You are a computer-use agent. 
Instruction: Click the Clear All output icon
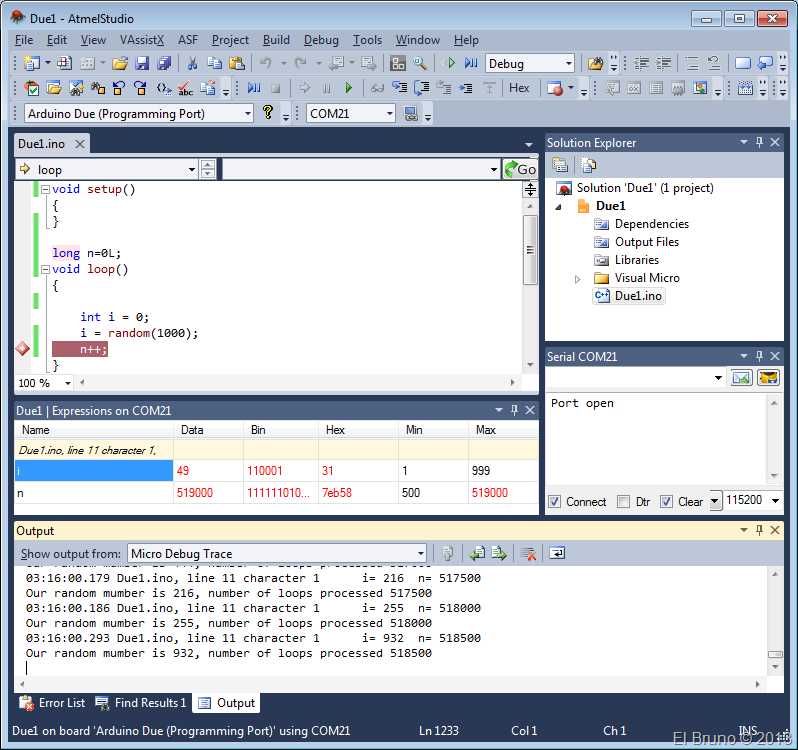click(x=528, y=553)
